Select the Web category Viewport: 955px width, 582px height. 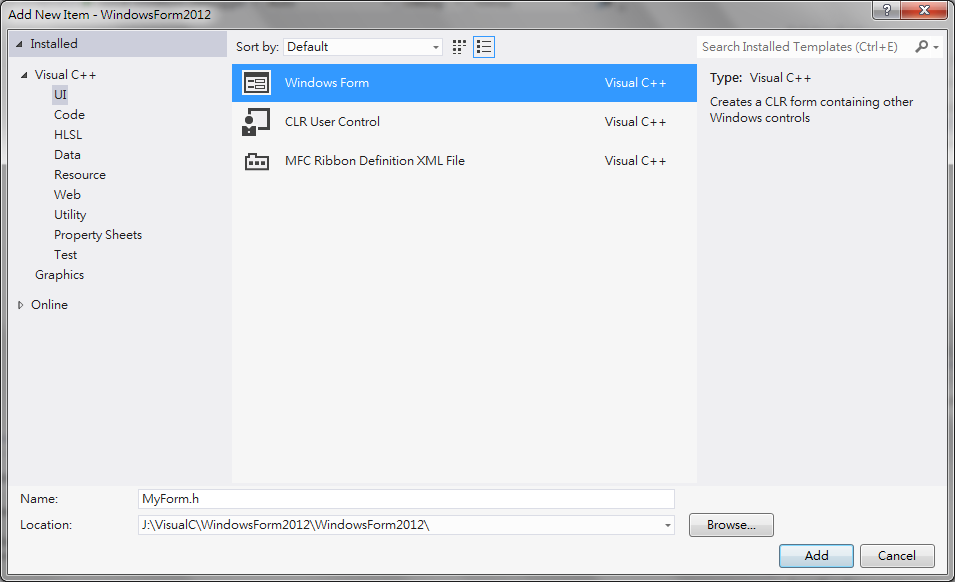67,195
